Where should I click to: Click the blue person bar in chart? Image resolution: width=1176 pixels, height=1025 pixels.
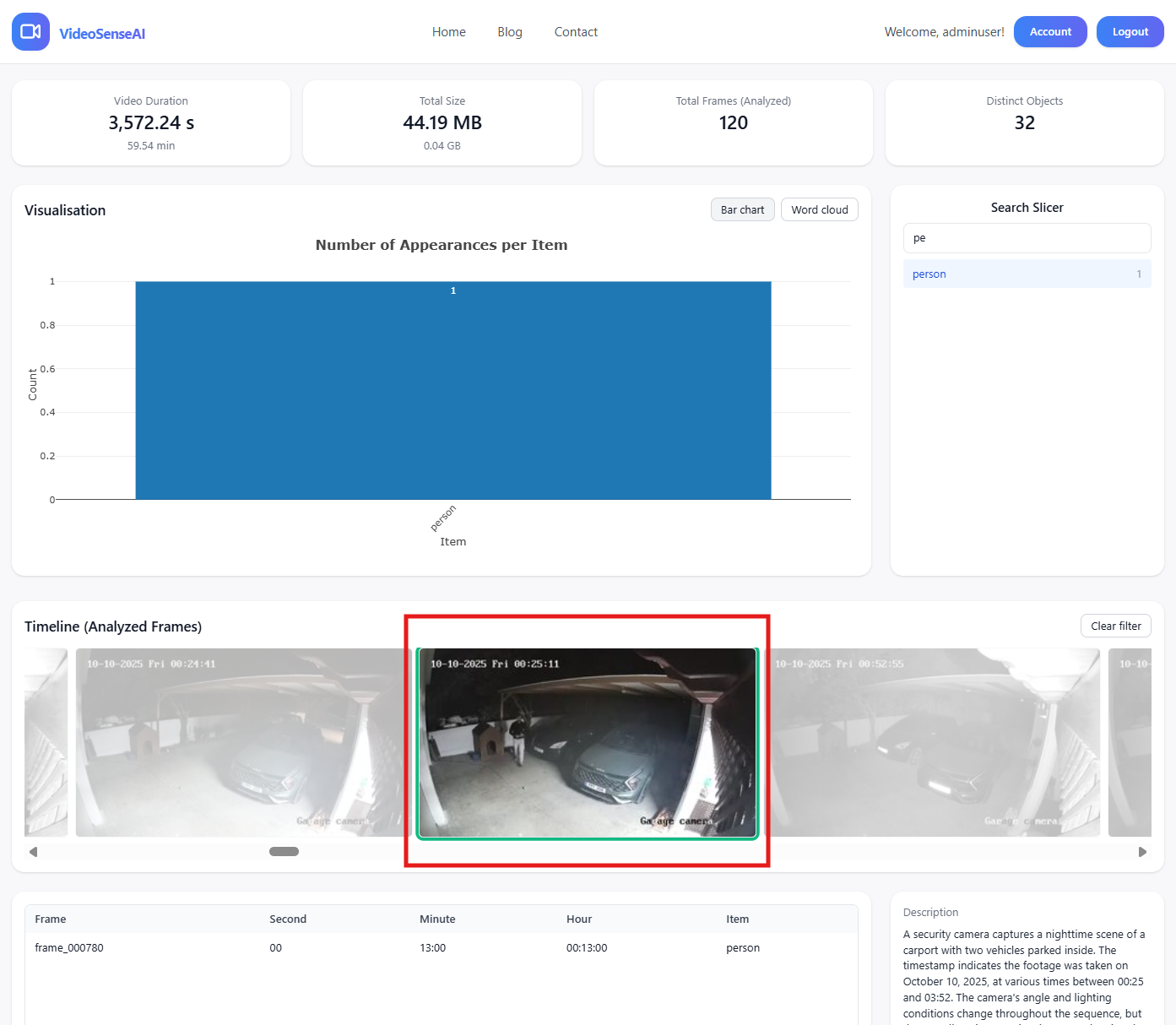click(453, 390)
